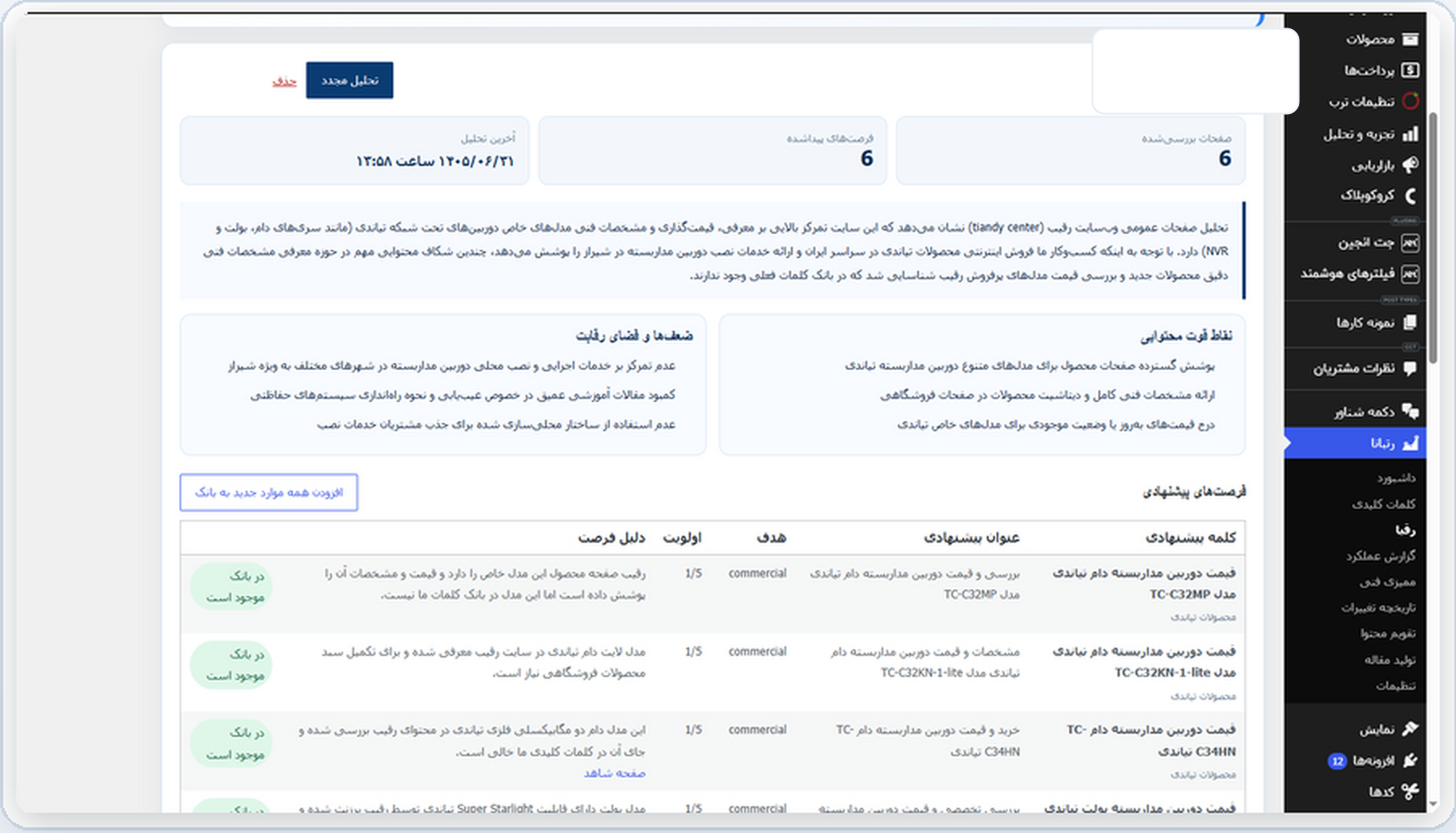Click the کلمه پیشنهادی column header
The image size is (1456, 833).
[x=1191, y=538]
